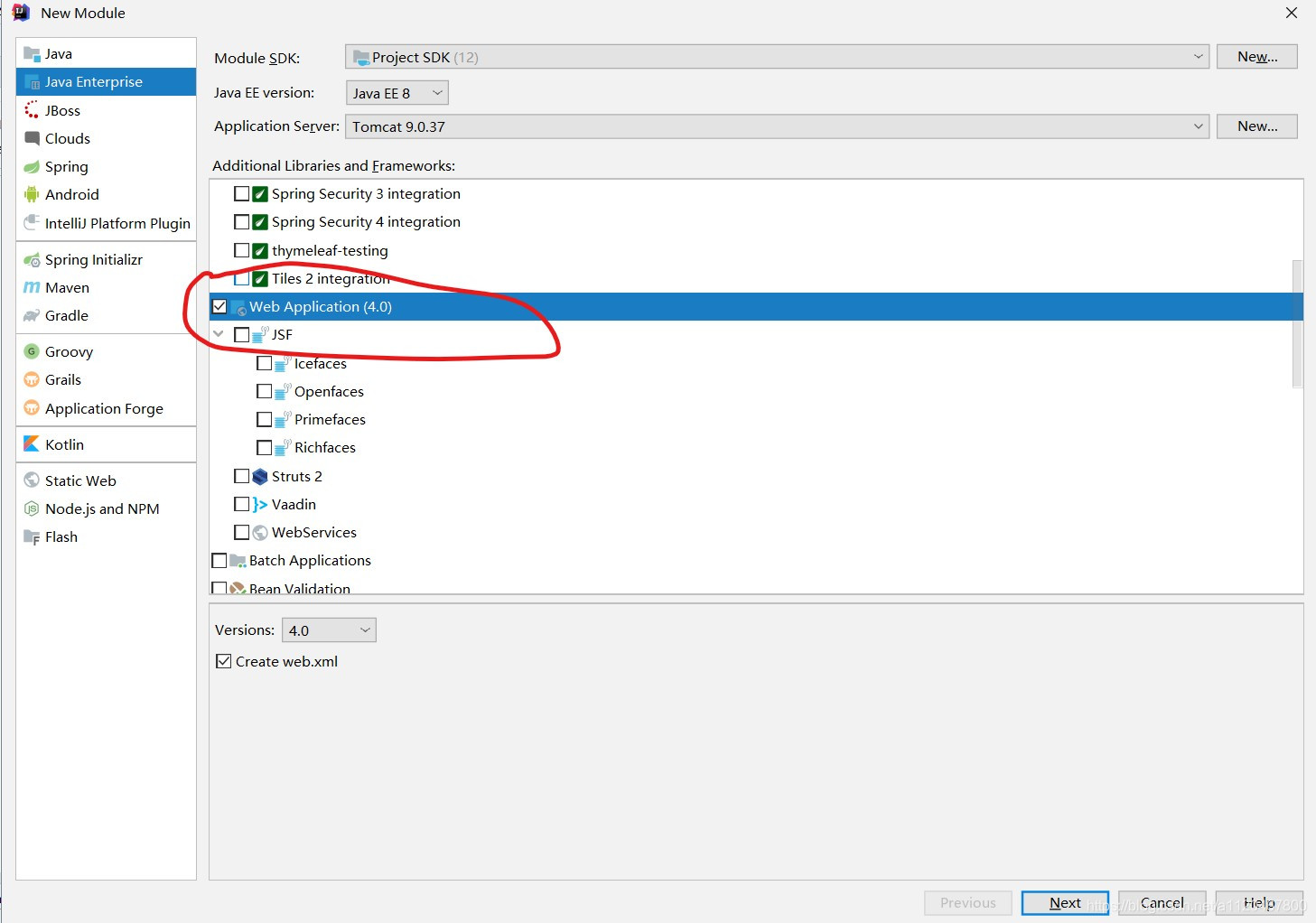This screenshot has height=923, width=1316.
Task: Select the Web Application (4.0) row
Action: click(x=756, y=307)
